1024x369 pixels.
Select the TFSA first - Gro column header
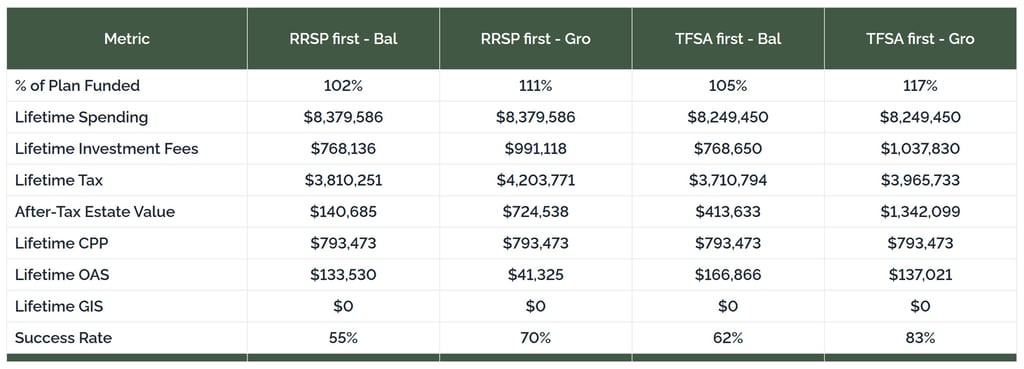click(x=920, y=39)
